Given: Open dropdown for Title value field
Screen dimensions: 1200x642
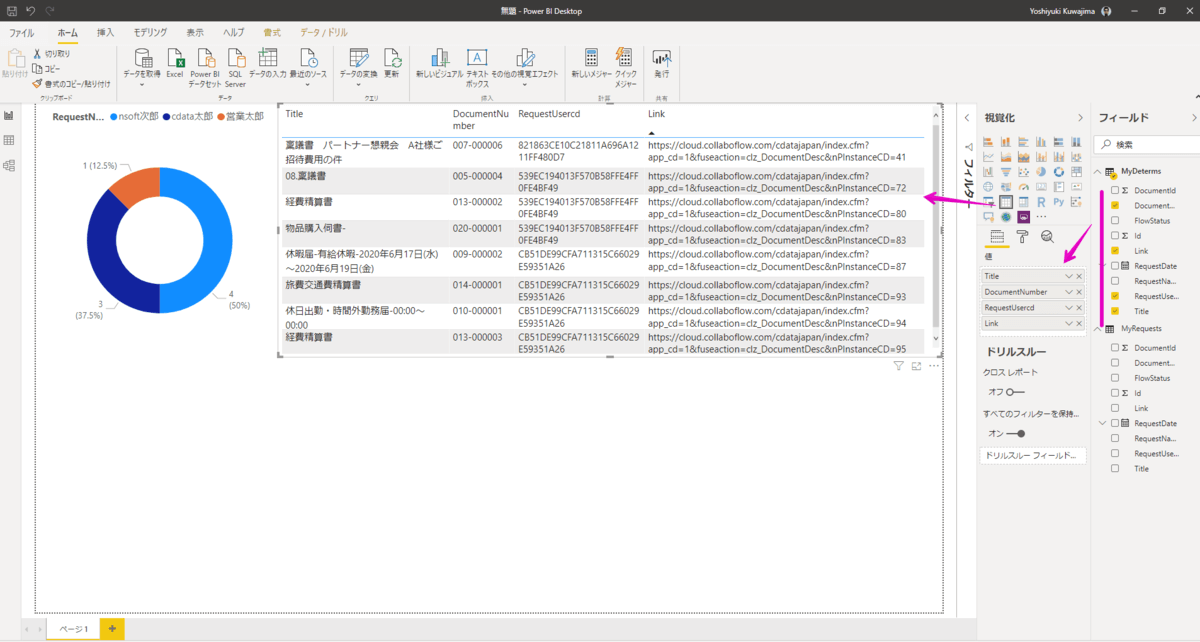Looking at the screenshot, I should click(x=1069, y=276).
